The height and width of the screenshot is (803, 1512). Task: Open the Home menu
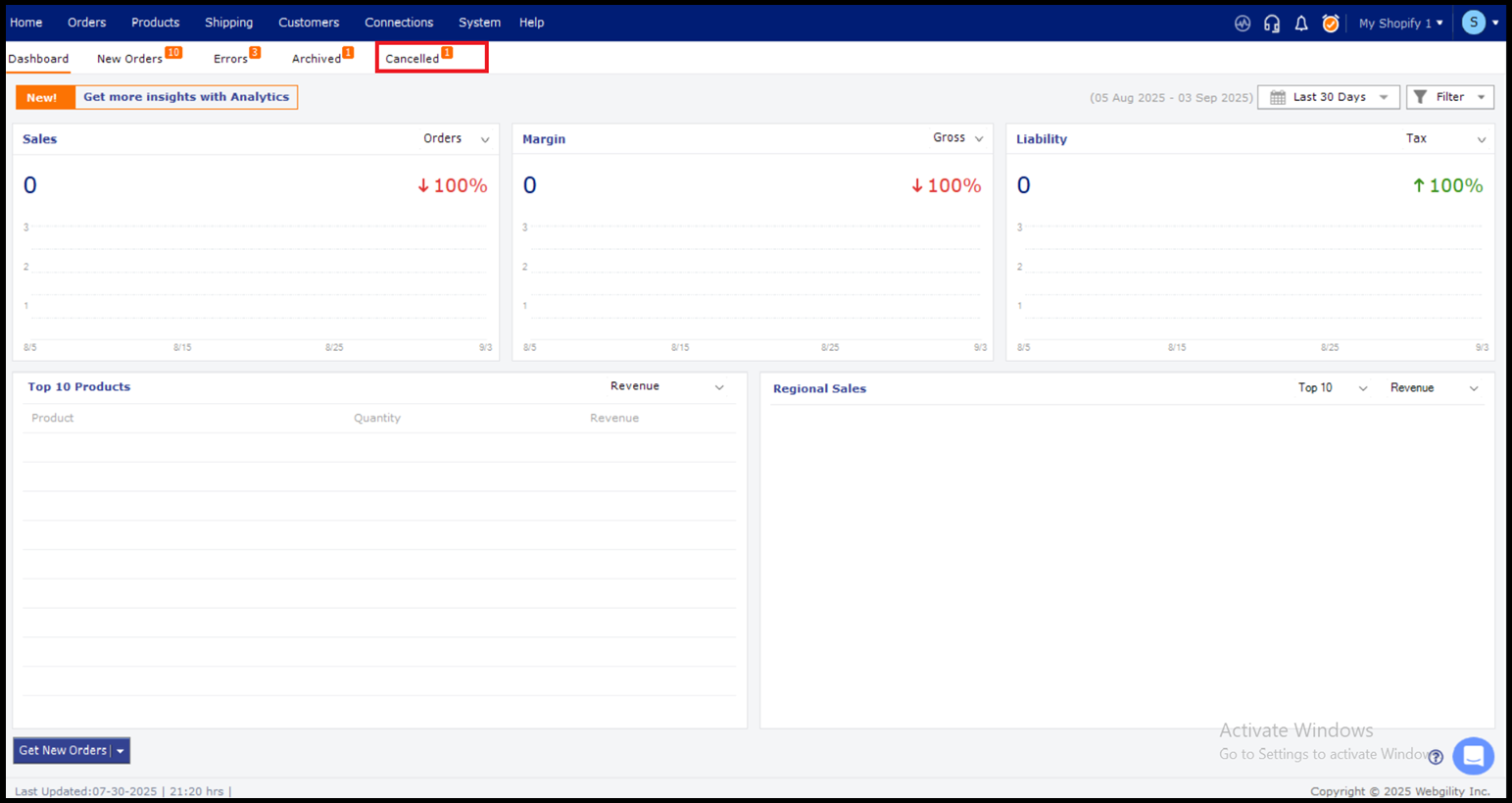[26, 23]
